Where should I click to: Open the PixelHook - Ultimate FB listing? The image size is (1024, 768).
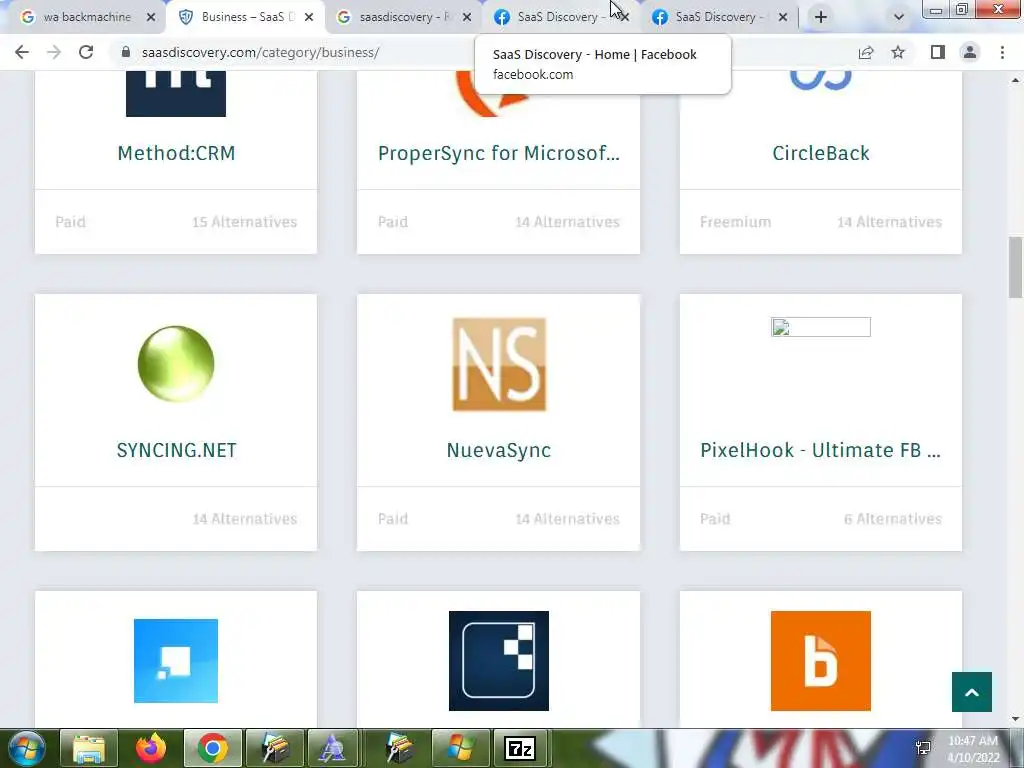(820, 450)
